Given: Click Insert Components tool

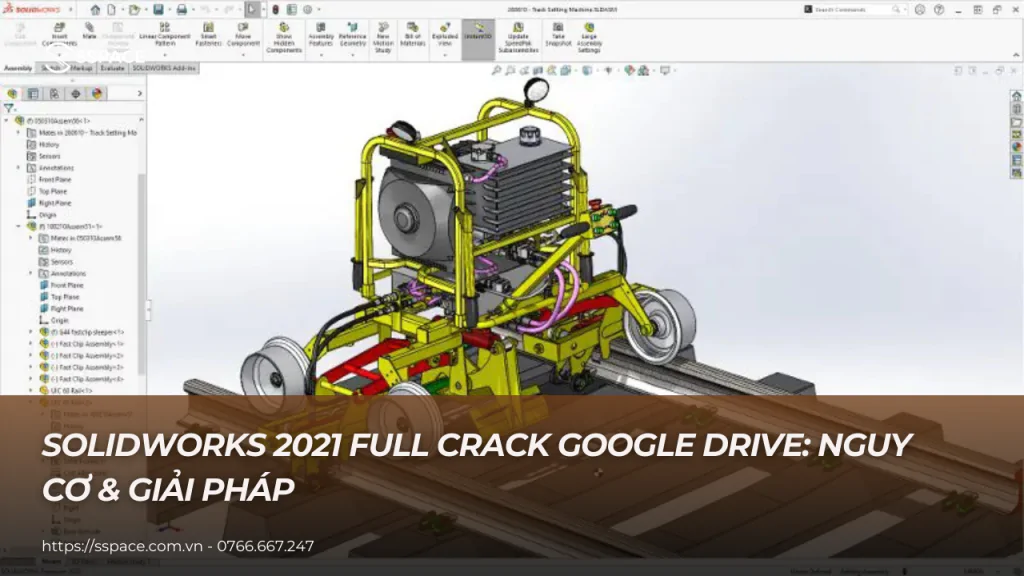Looking at the screenshot, I should click(59, 35).
